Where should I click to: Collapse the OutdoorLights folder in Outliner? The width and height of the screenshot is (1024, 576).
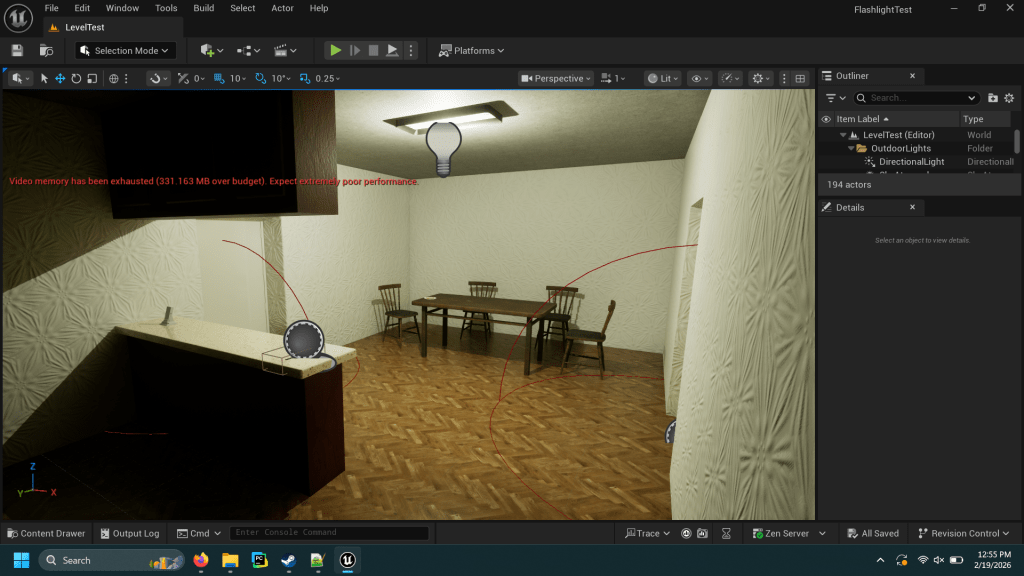[851, 148]
